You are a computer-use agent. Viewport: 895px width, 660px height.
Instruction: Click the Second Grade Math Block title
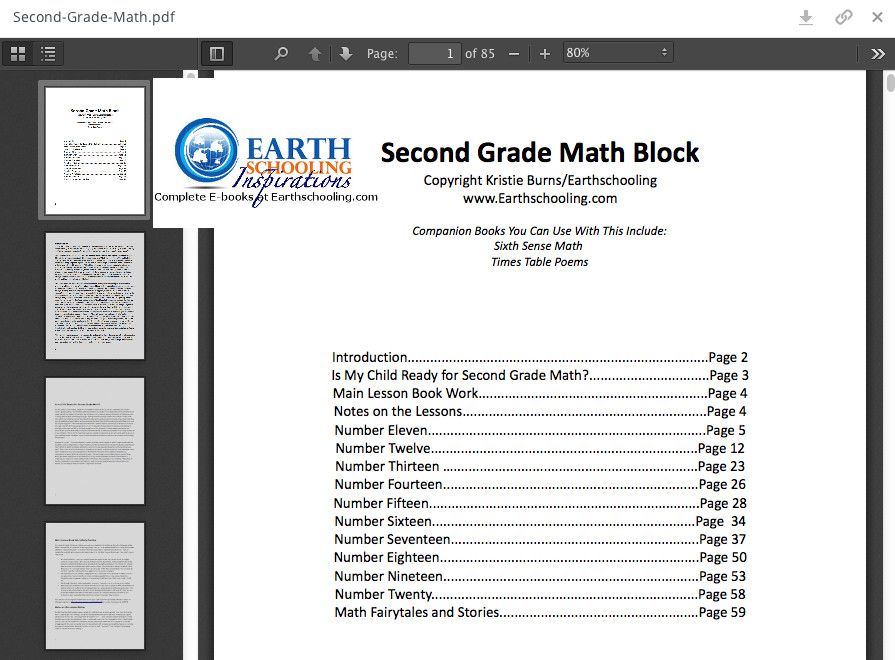pyautogui.click(x=540, y=152)
